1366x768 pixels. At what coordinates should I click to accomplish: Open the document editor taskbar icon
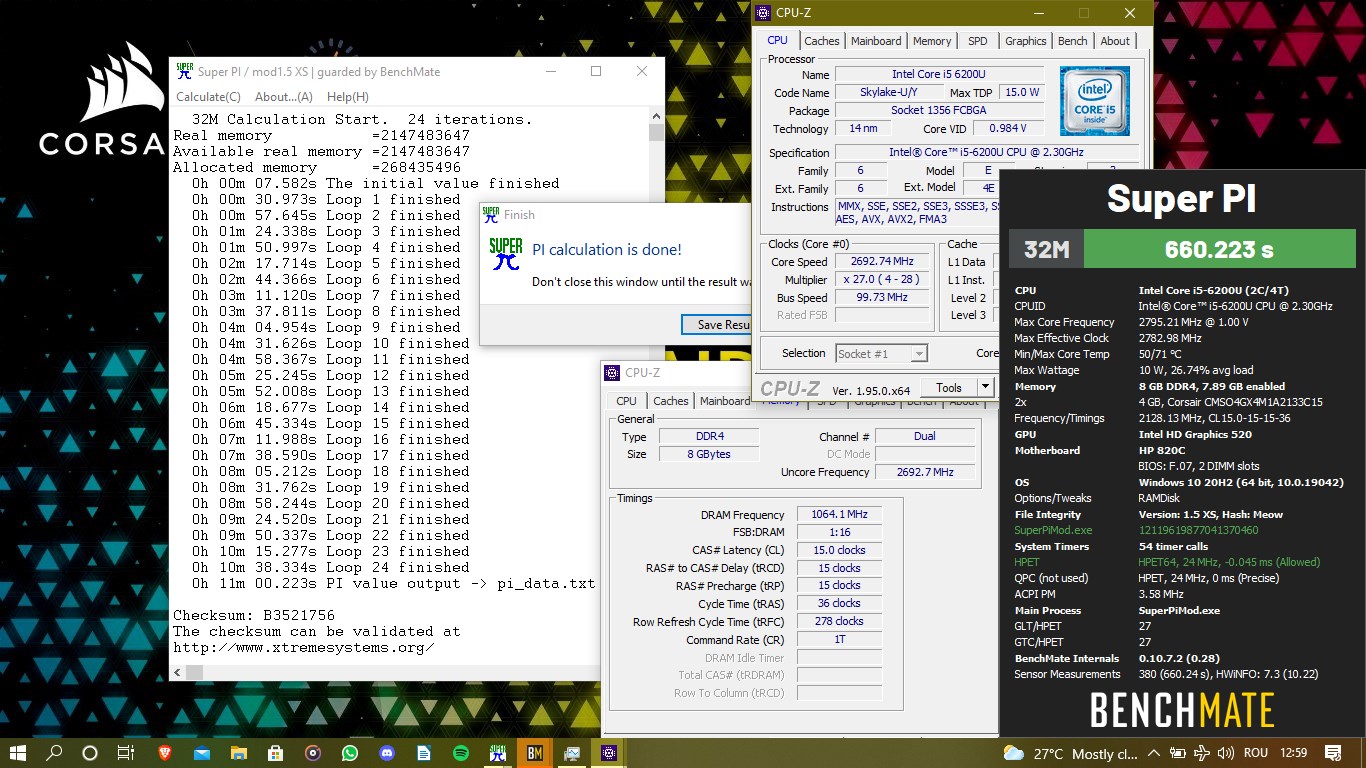[423, 753]
